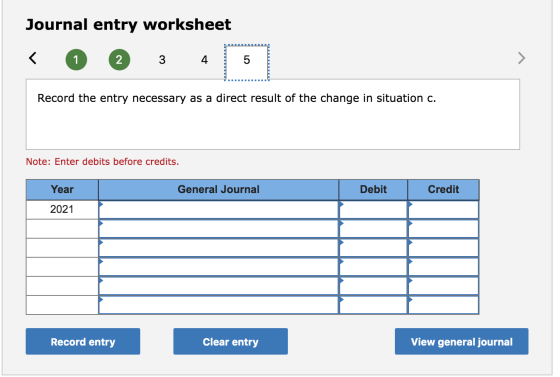
Task: Select General Journal account in second row
Action: coord(219,229)
